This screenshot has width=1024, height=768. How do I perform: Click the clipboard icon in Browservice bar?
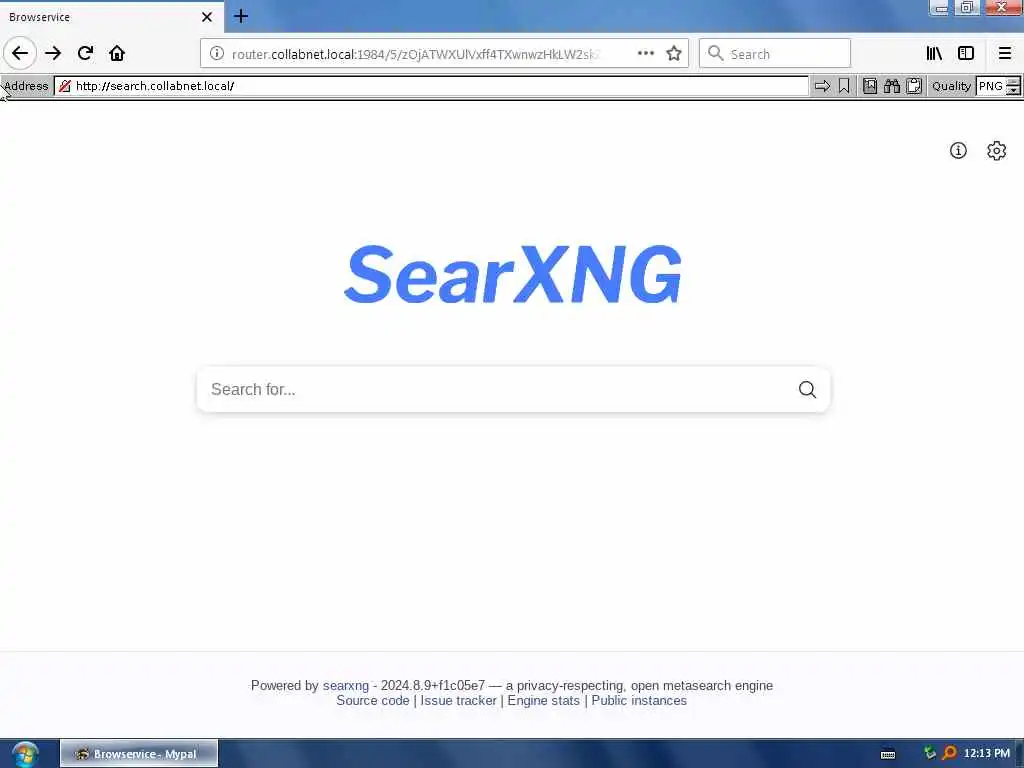(914, 86)
